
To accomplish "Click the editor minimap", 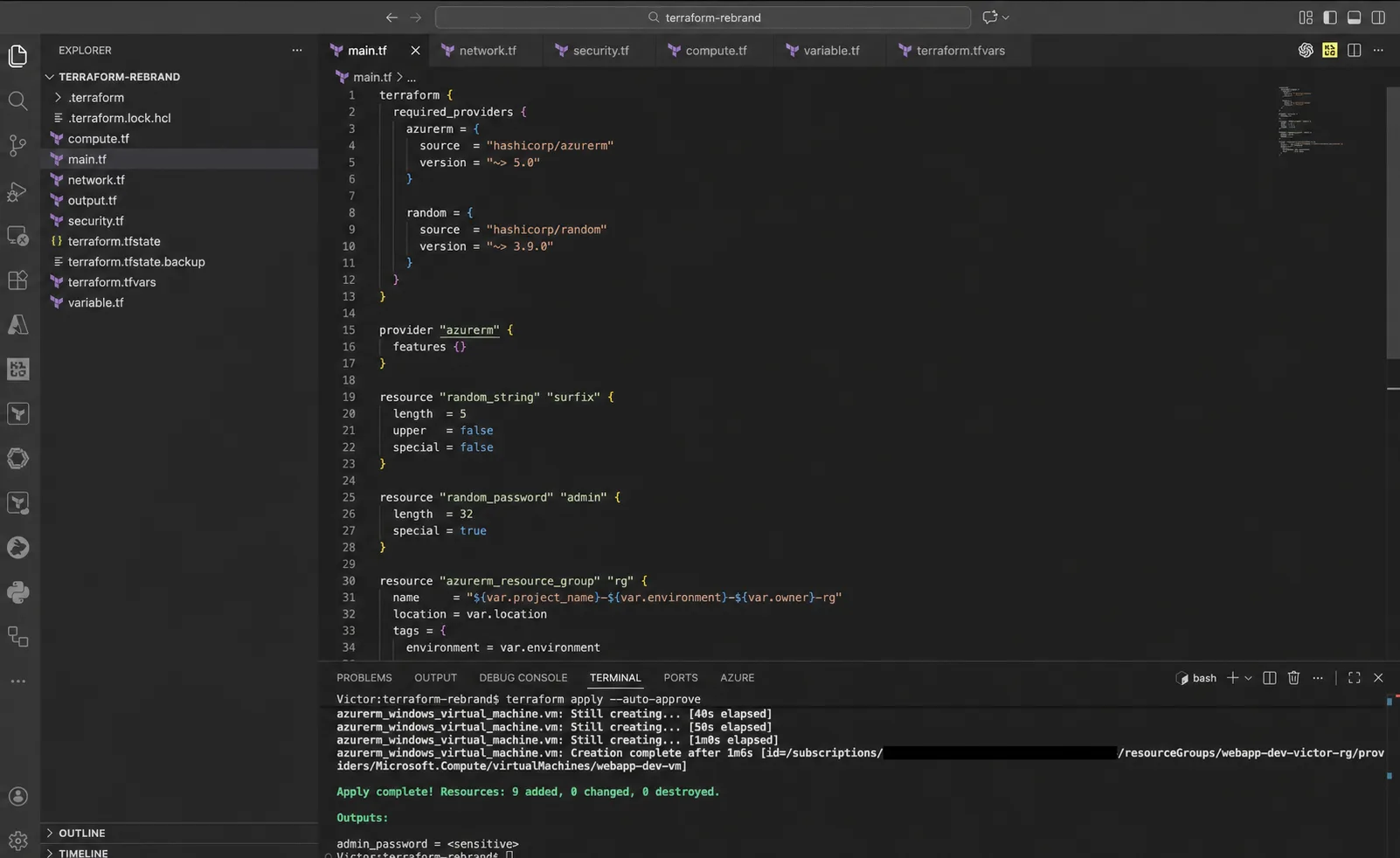I will coord(1311,121).
